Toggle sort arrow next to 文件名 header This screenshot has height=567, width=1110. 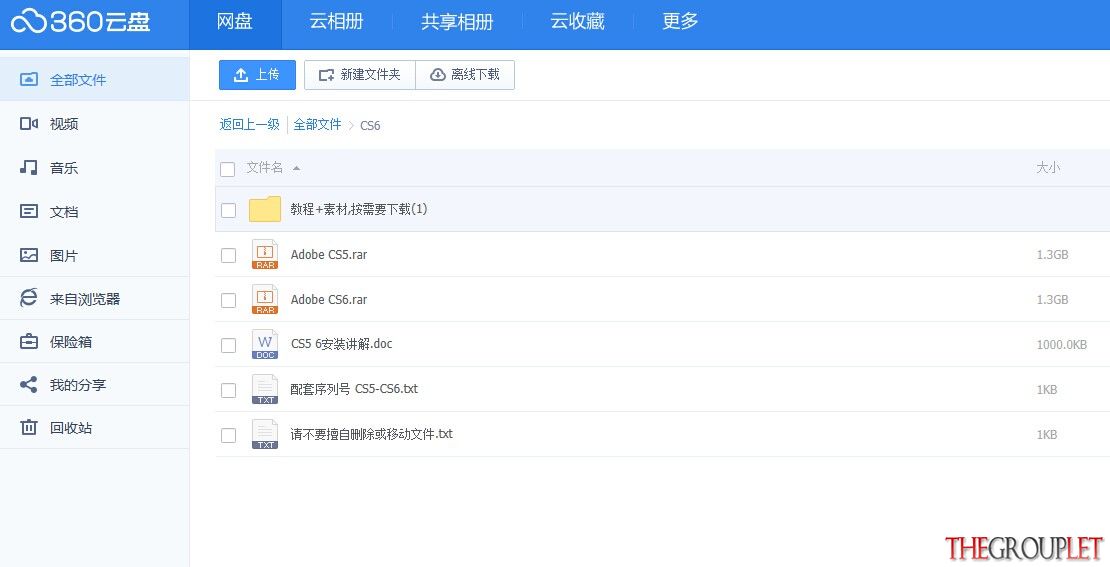point(297,168)
